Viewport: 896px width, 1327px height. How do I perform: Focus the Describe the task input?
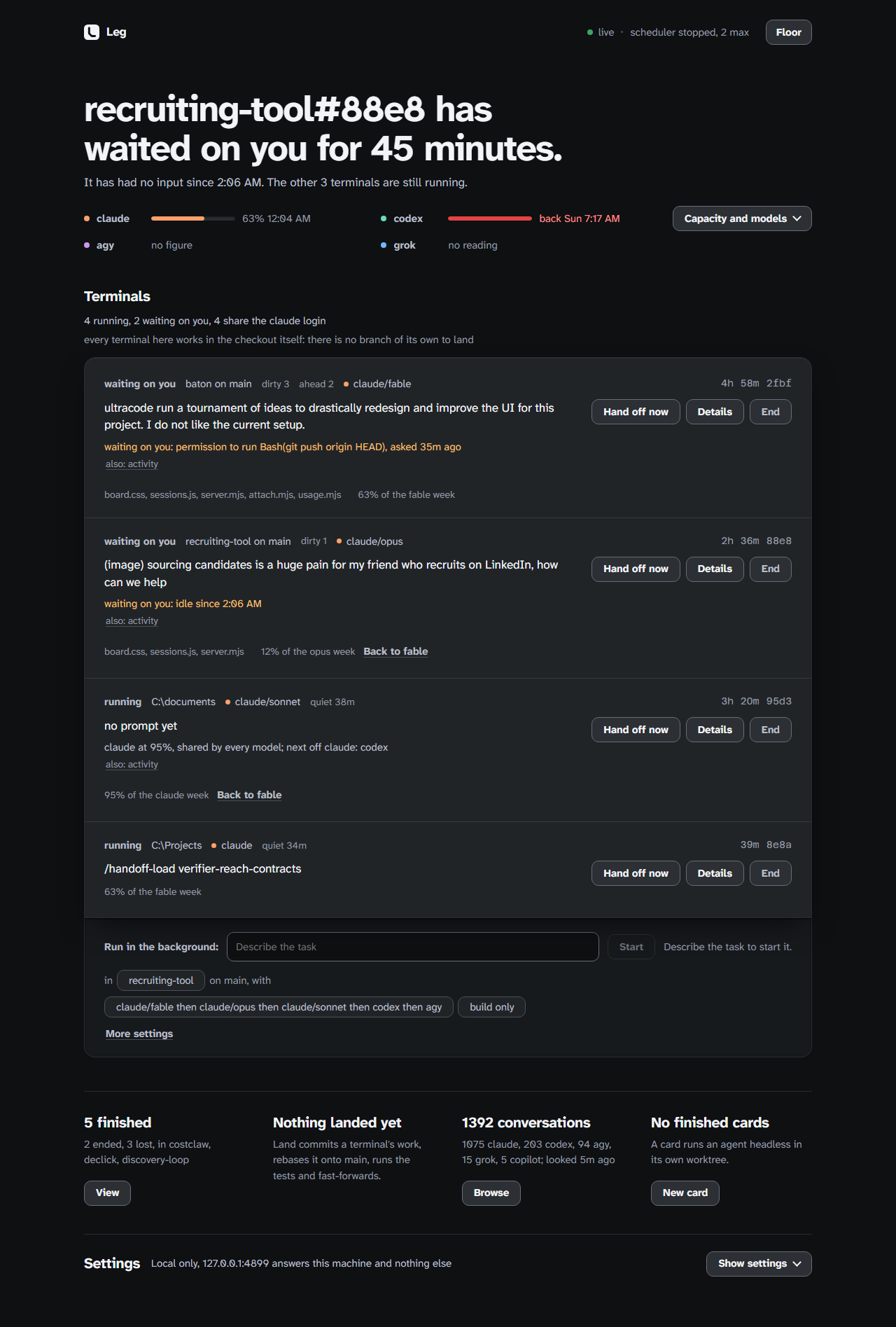click(413, 947)
